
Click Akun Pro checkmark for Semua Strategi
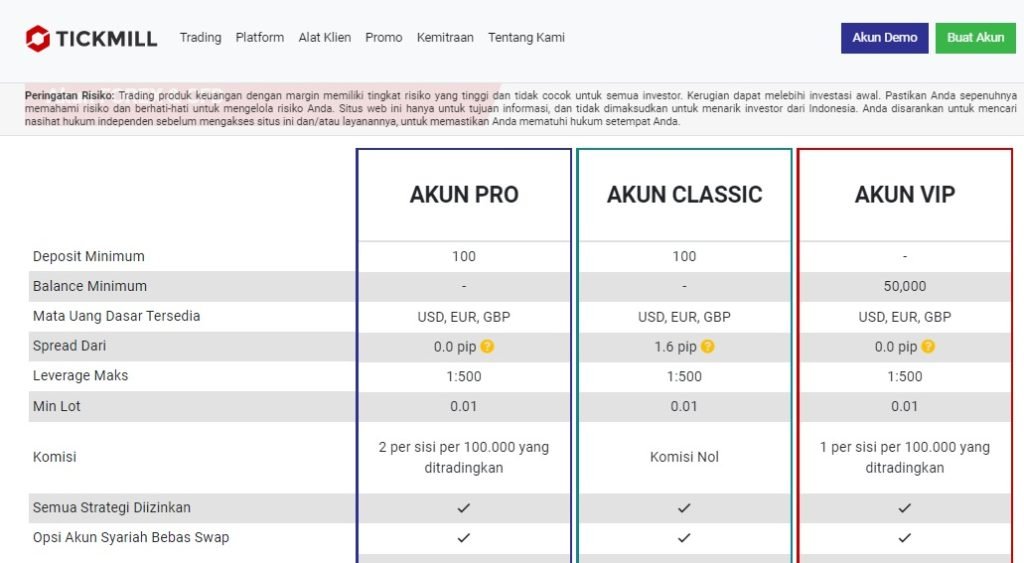point(464,508)
